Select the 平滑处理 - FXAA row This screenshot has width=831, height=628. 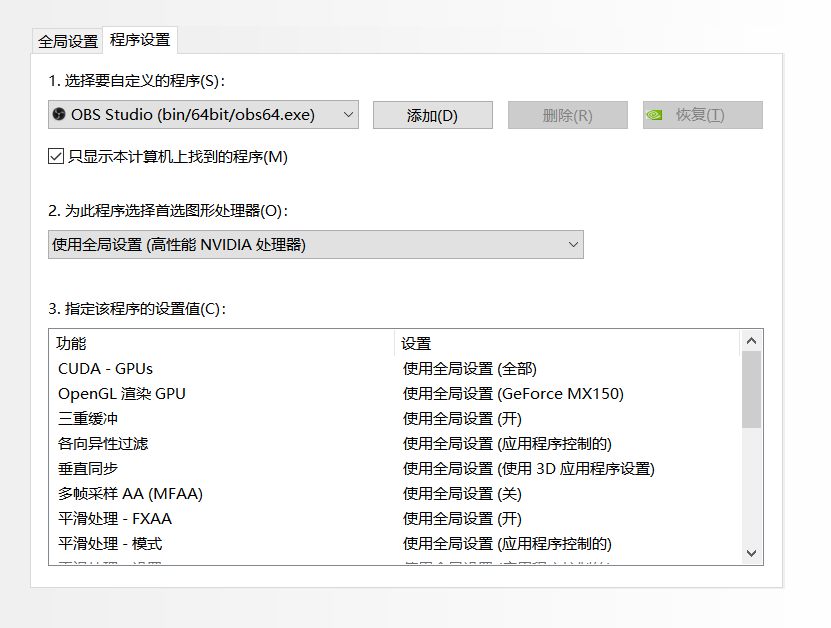point(395,518)
